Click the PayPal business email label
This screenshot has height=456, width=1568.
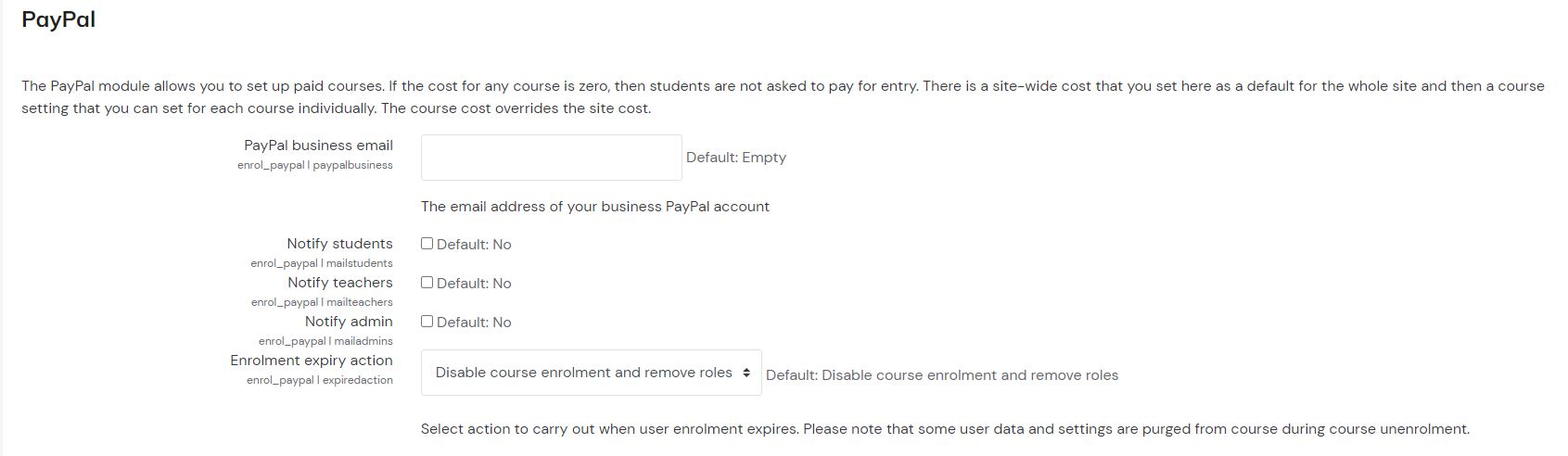(x=318, y=146)
